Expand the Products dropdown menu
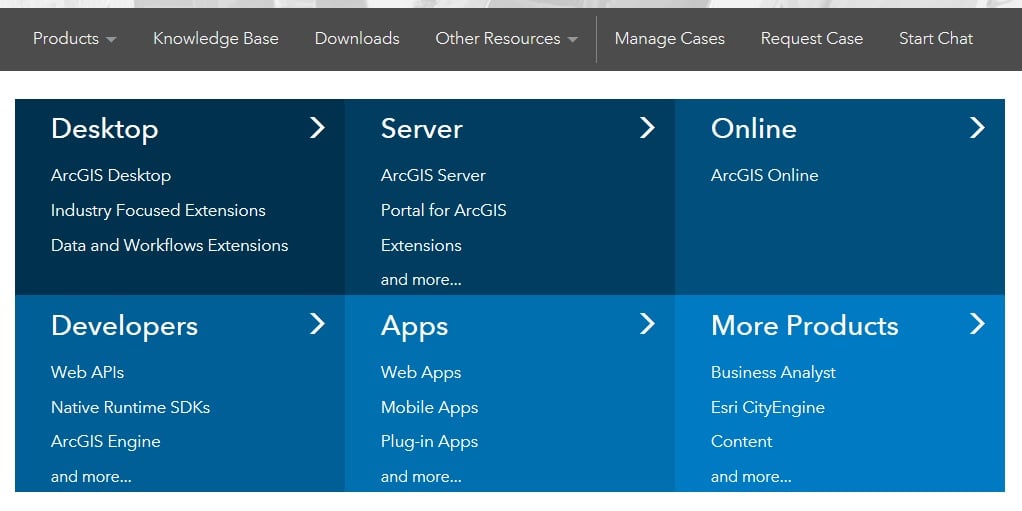 point(75,38)
